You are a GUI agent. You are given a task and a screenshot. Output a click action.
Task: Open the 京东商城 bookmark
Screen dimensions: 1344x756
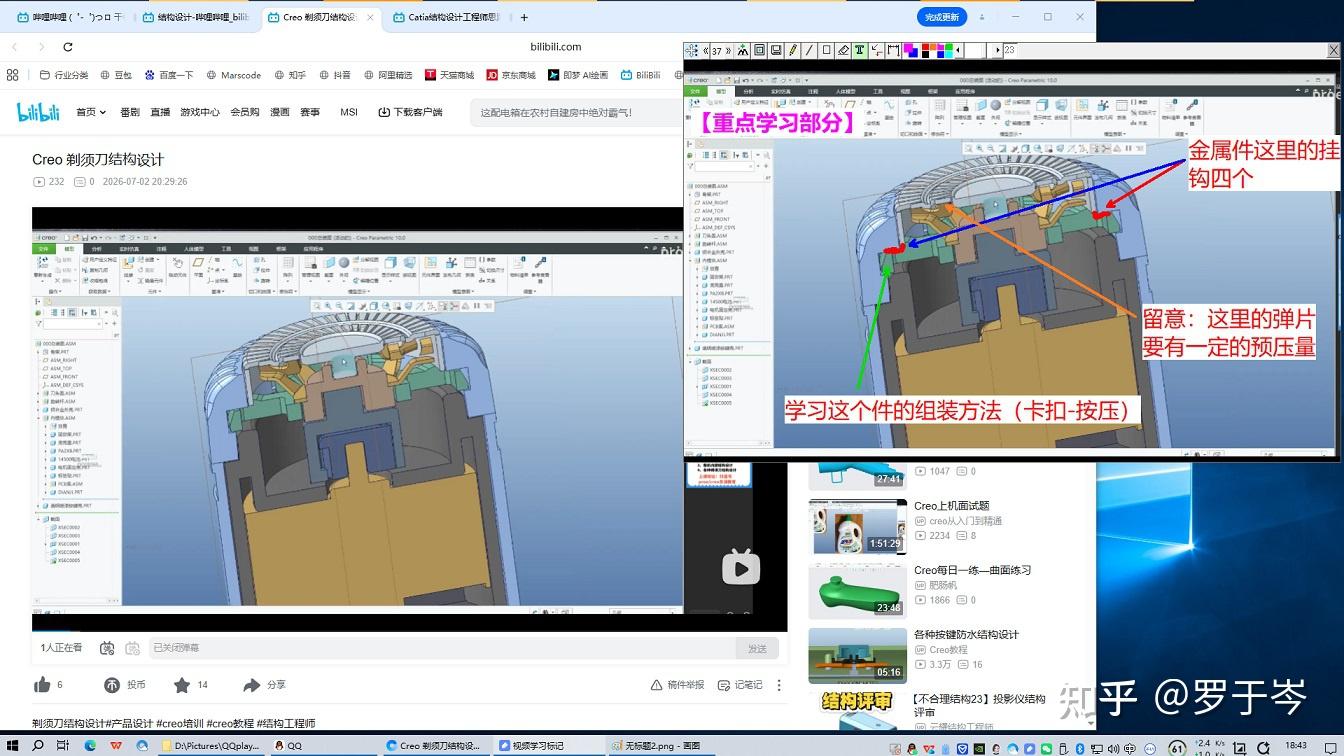511,75
